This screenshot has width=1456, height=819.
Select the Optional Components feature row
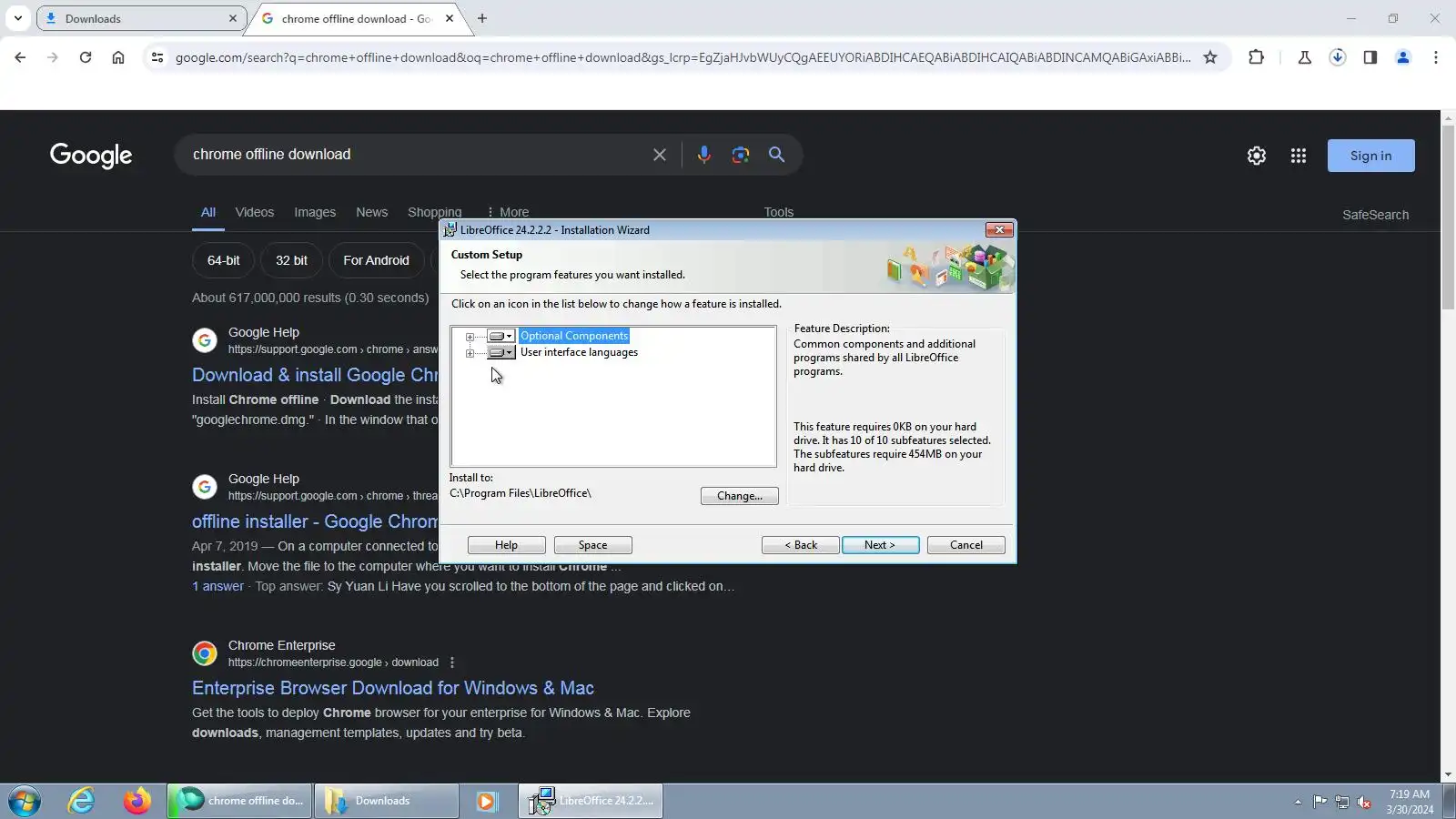pyautogui.click(x=574, y=336)
